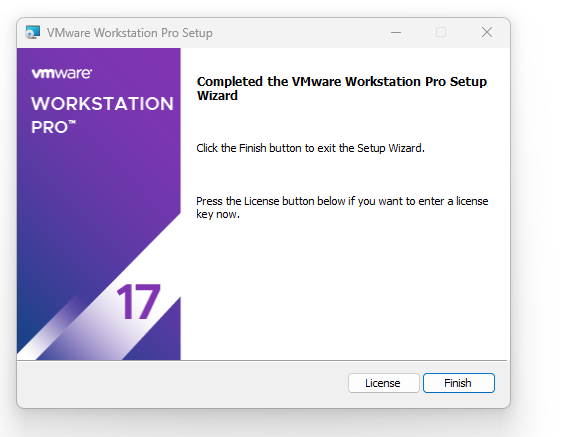This screenshot has height=437, width=563.
Task: Click the PRO label on banner
Action: (53, 127)
